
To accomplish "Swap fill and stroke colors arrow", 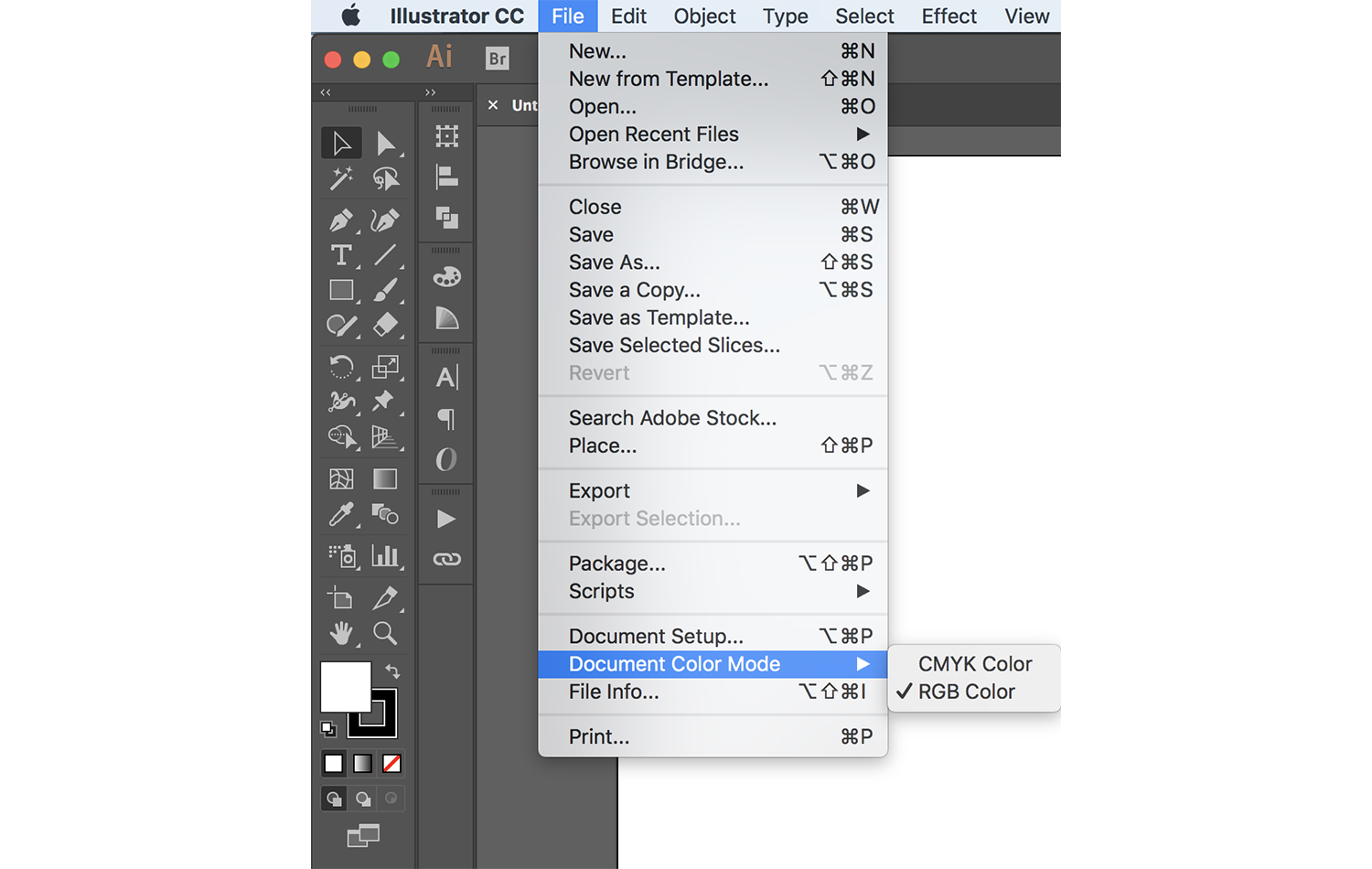I will tap(392, 671).
